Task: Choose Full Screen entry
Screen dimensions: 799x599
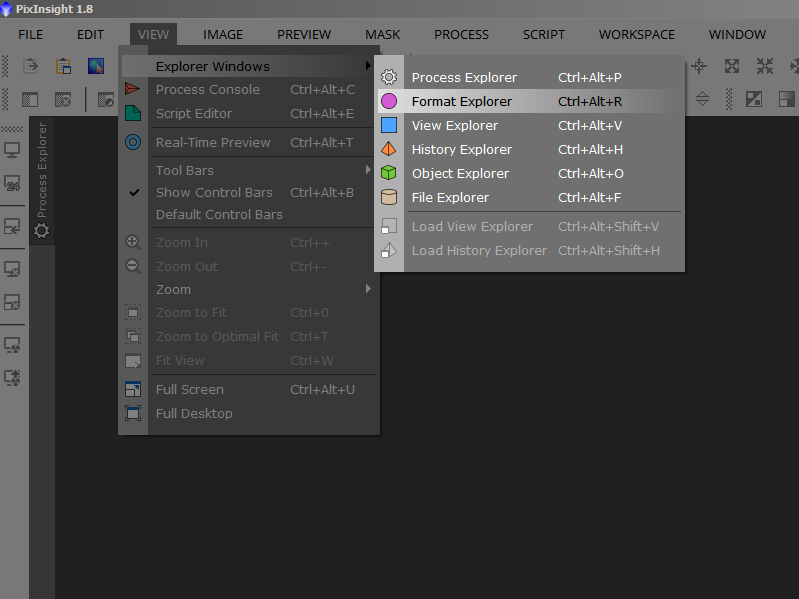Action: pyautogui.click(x=248, y=389)
